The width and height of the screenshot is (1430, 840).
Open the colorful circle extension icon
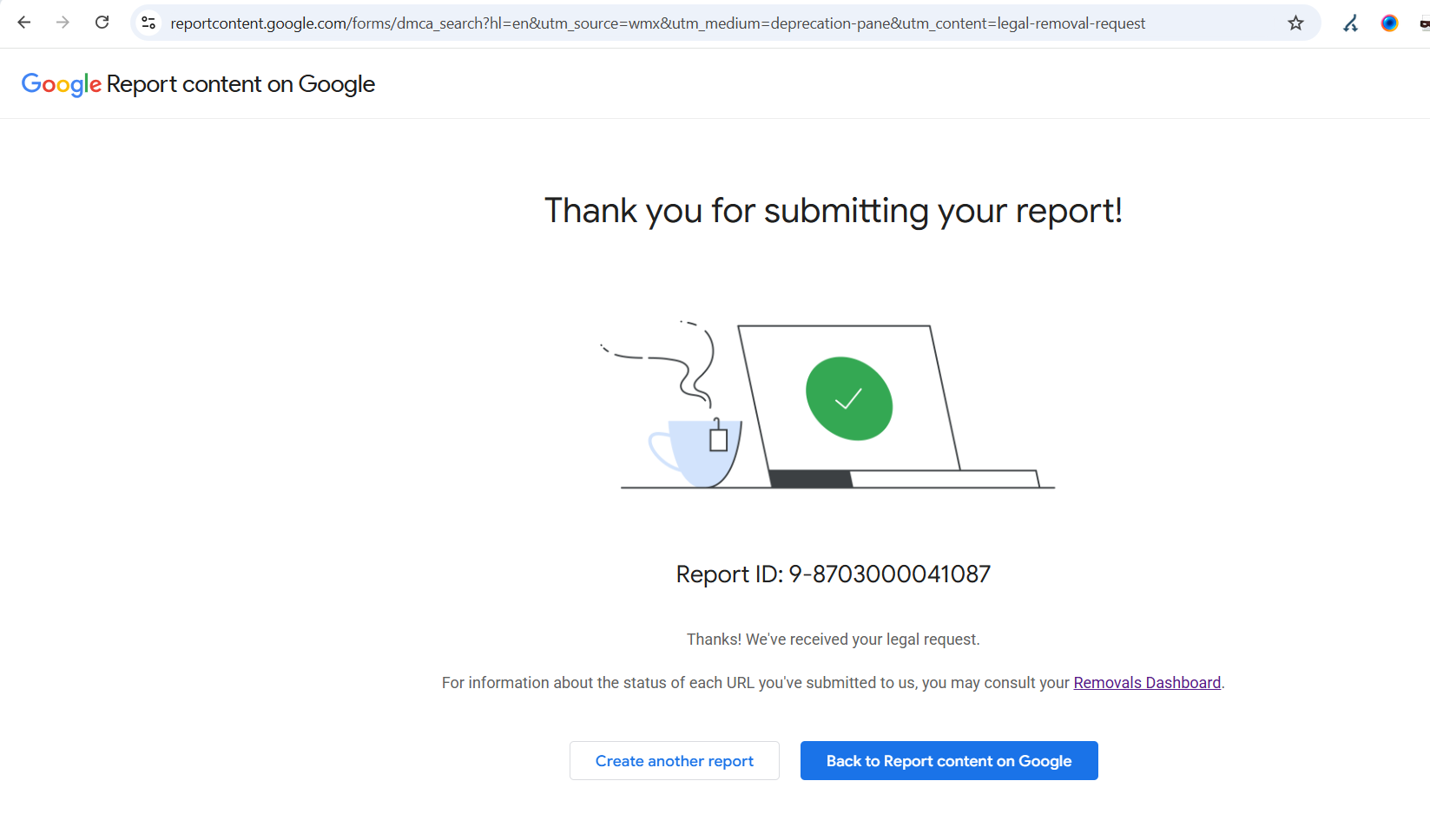[x=1389, y=23]
